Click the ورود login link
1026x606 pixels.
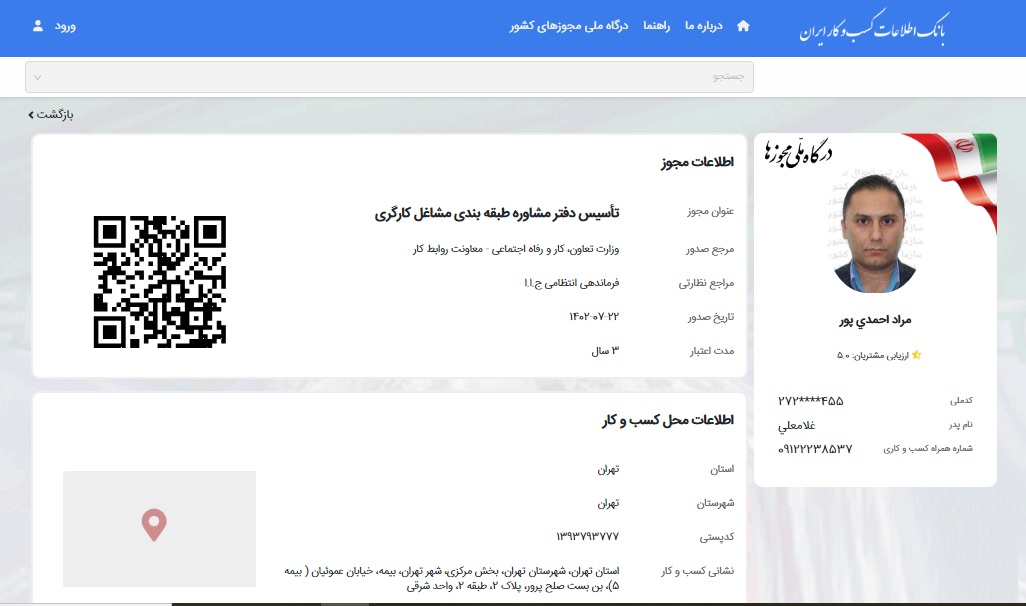click(x=65, y=26)
